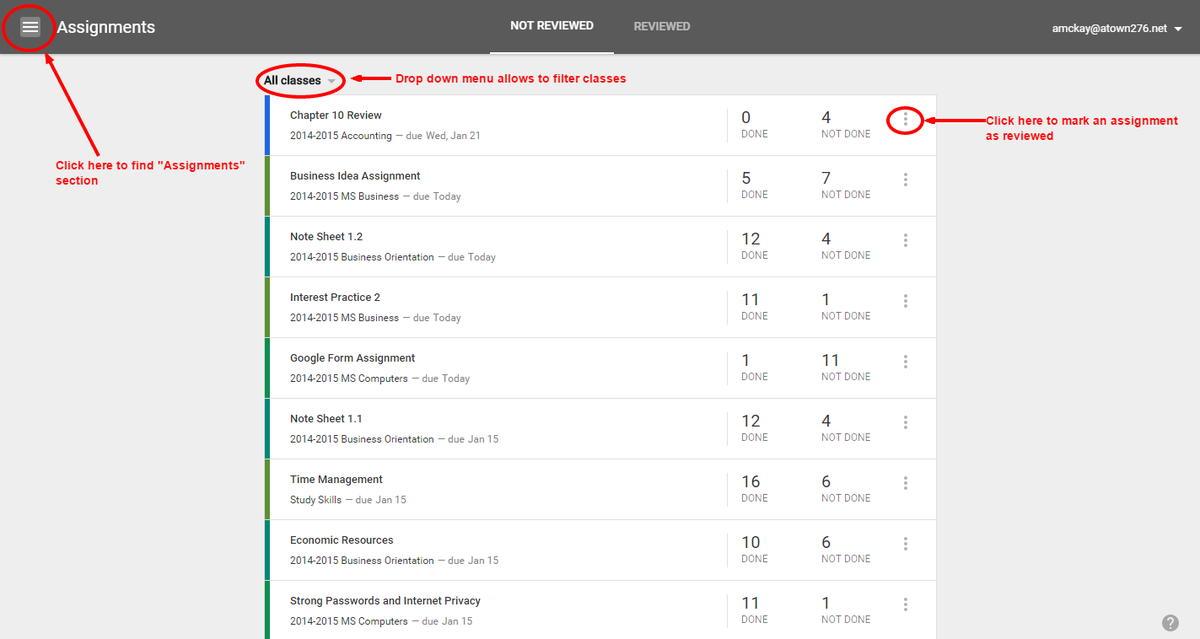The height and width of the screenshot is (639, 1200).
Task: Click the Assignments page title
Action: coord(106,28)
